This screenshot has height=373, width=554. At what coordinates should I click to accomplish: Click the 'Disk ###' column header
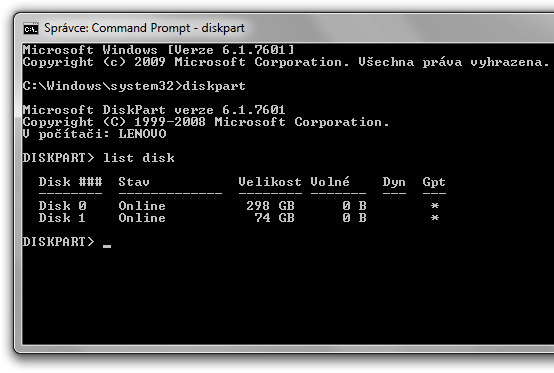tap(70, 182)
